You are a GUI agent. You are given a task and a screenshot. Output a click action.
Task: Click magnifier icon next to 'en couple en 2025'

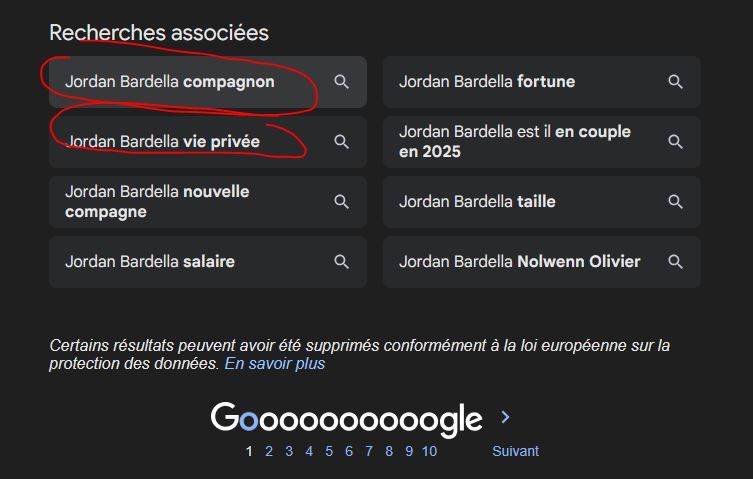coord(675,142)
